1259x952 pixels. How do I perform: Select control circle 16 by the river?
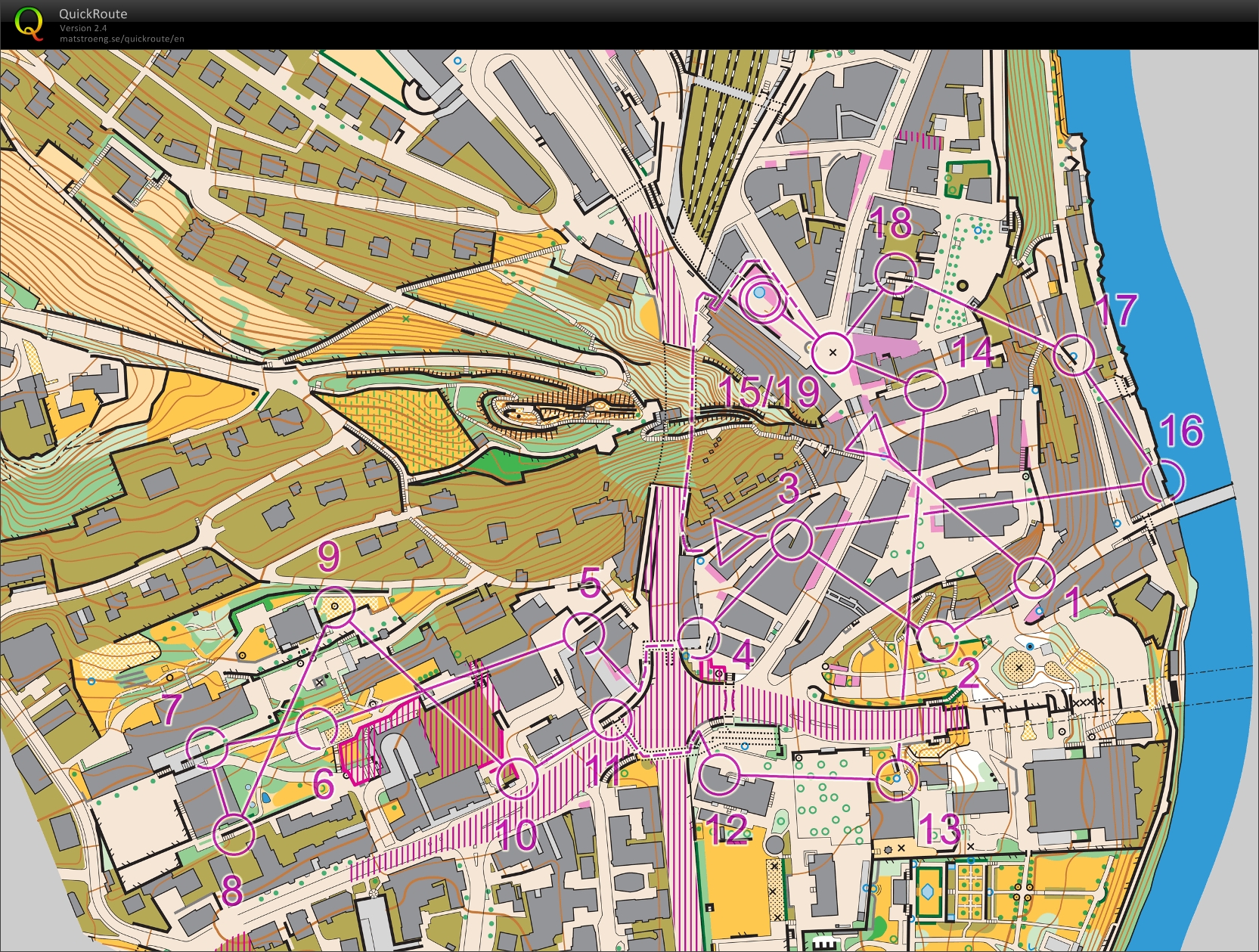[1163, 480]
